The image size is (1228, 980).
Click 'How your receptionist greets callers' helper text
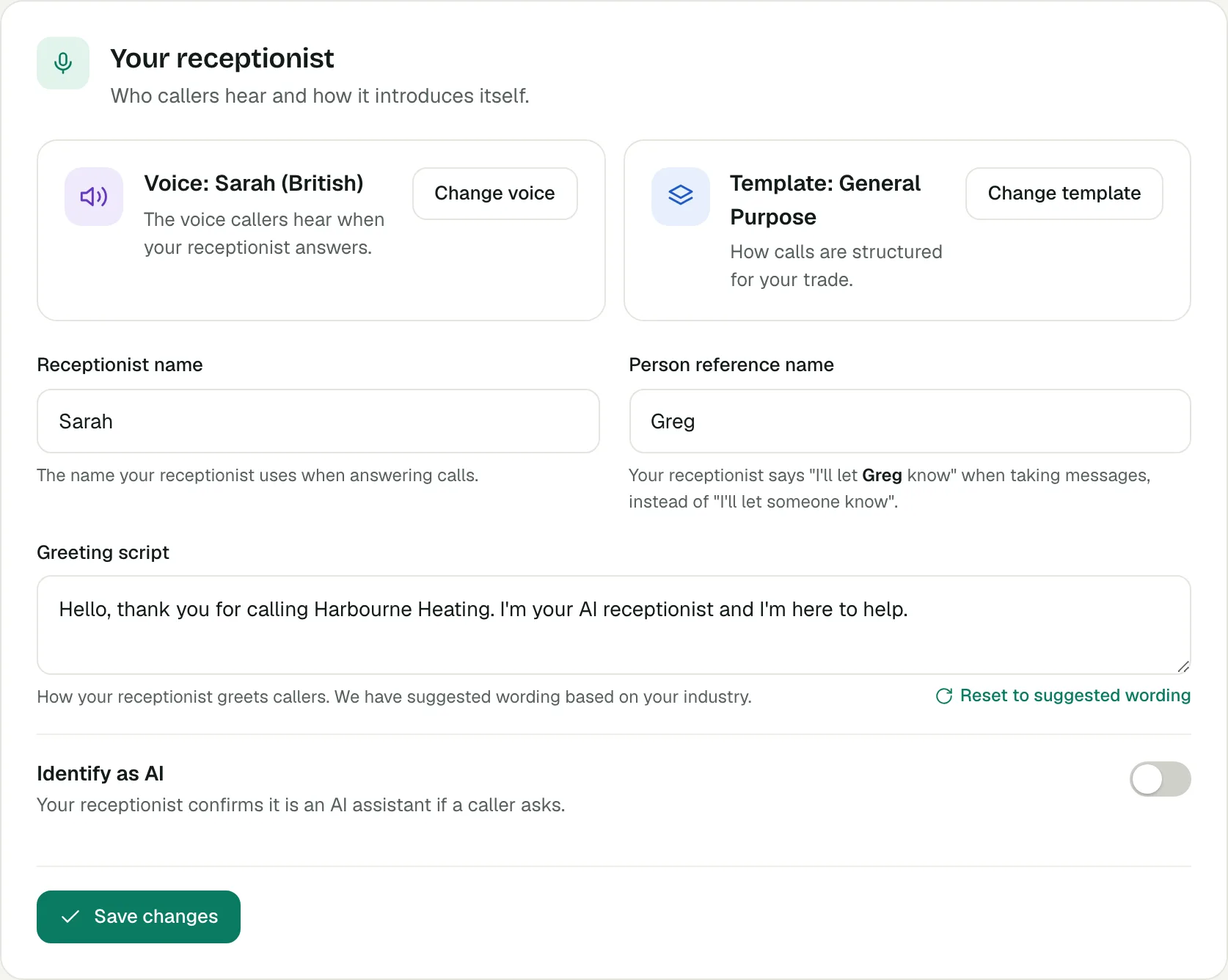point(395,697)
